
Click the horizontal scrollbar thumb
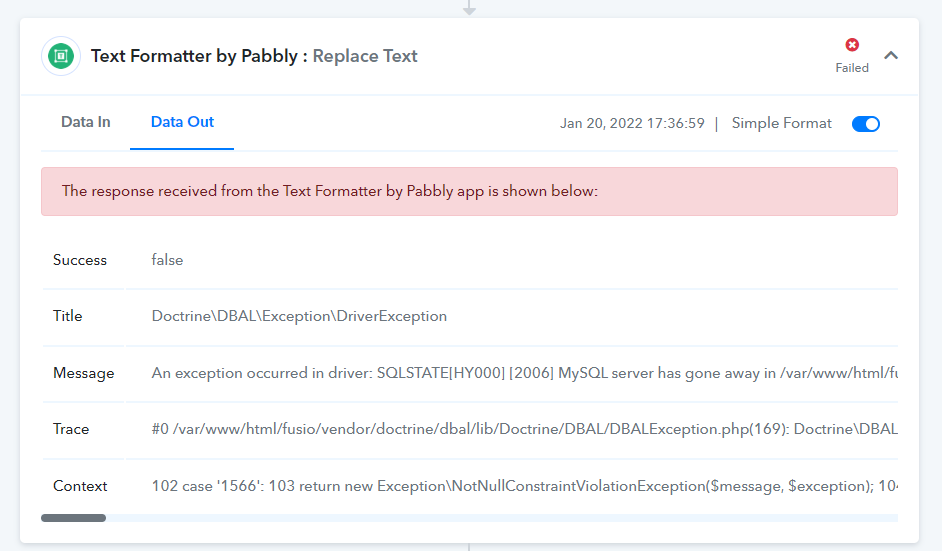tap(73, 518)
